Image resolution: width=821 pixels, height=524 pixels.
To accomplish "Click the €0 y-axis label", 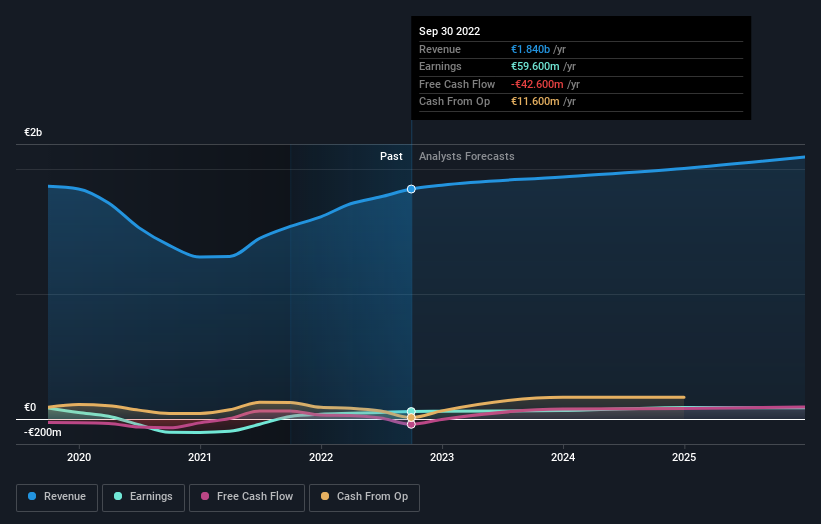I will 30,407.
